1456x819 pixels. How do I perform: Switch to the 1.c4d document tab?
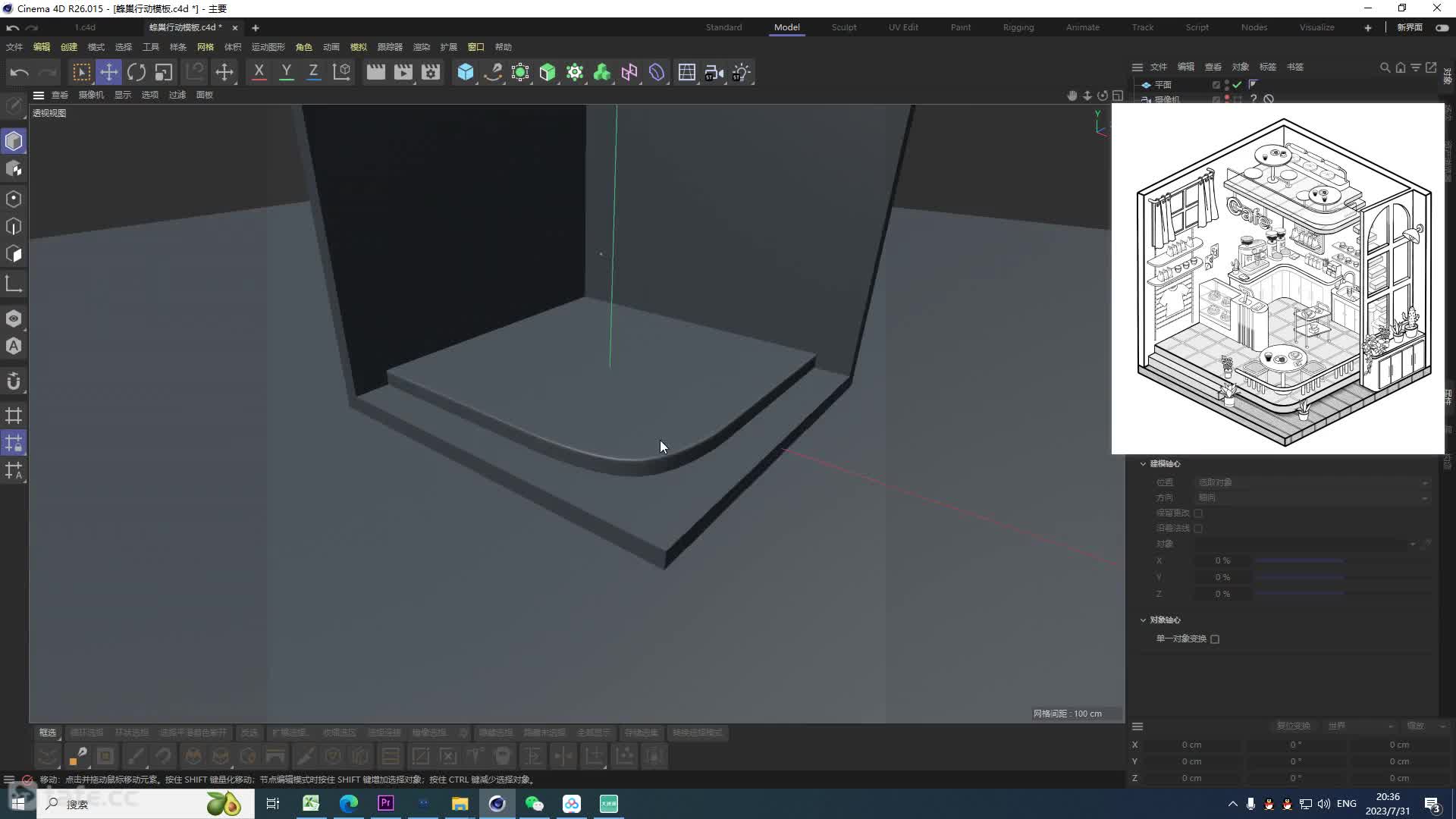pos(85,27)
